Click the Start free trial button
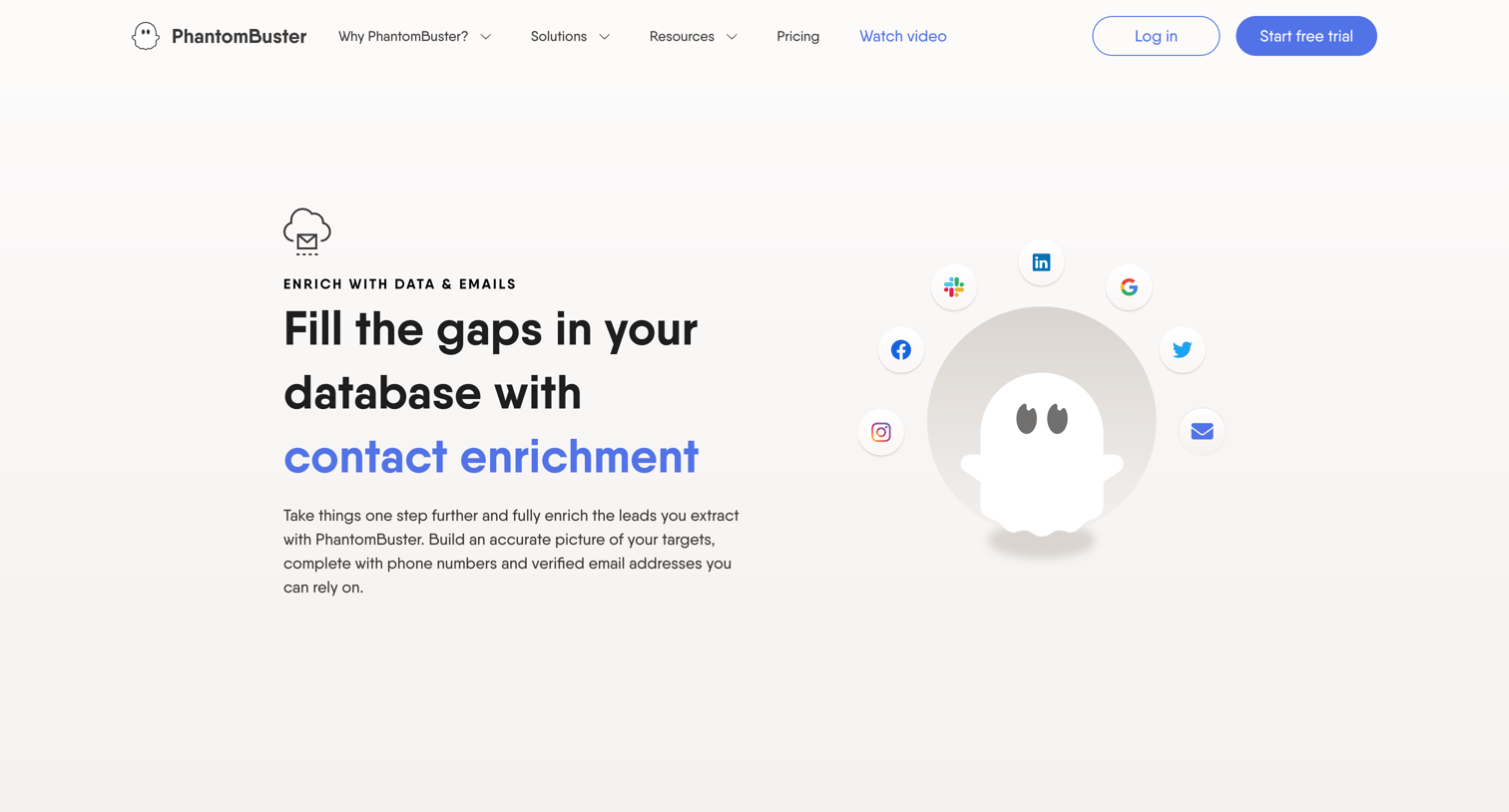The image size is (1509, 812). coord(1306,36)
